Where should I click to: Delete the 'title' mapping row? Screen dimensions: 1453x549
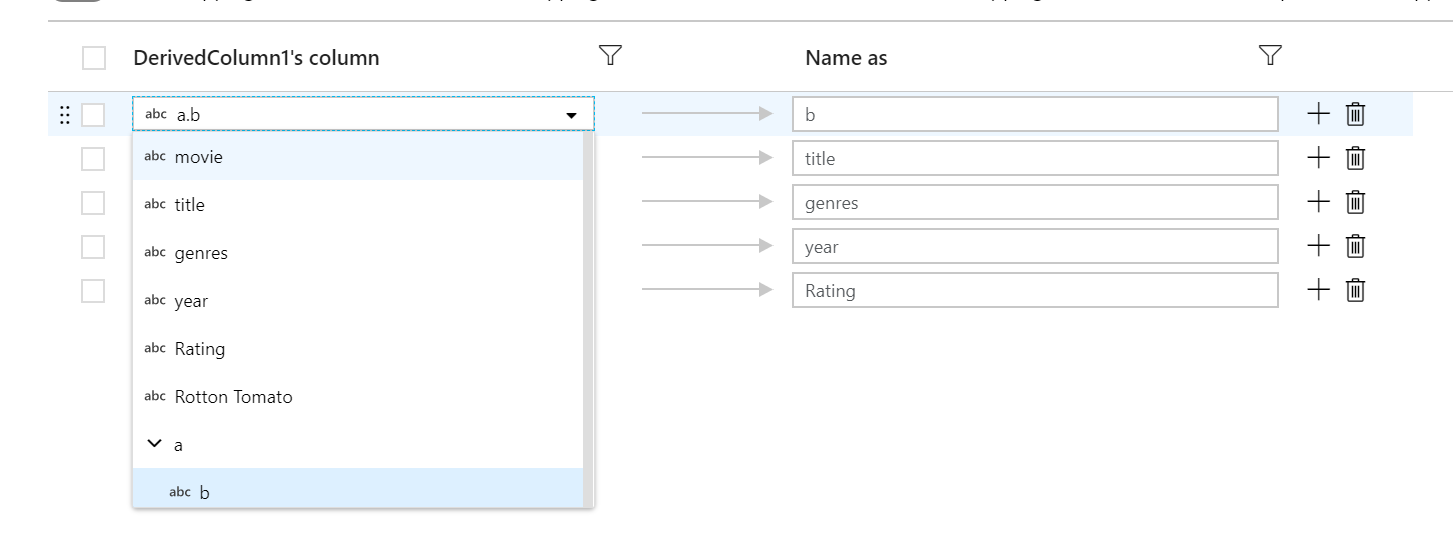coord(1355,158)
